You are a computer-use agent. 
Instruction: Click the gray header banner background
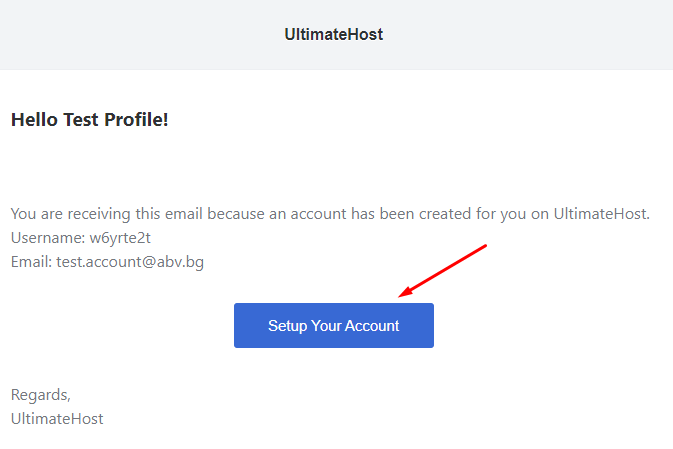coord(129,34)
